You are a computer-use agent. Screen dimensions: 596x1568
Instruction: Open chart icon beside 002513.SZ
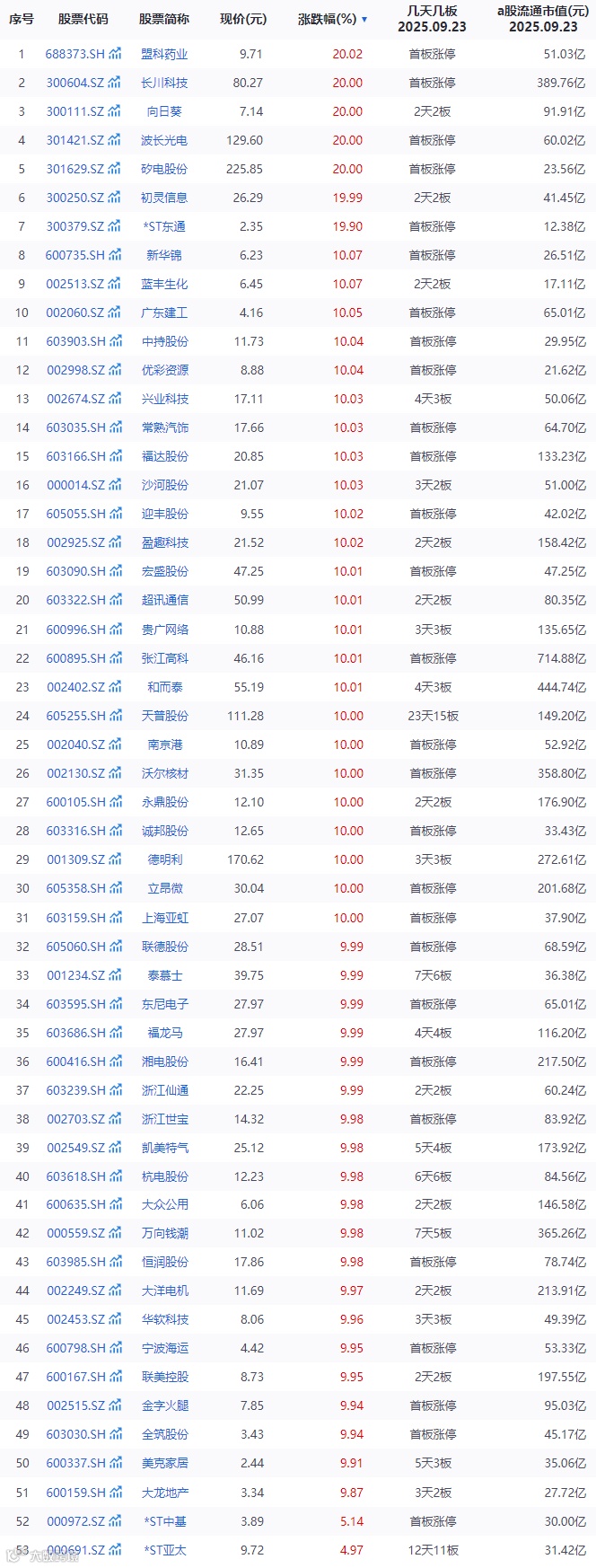(114, 284)
